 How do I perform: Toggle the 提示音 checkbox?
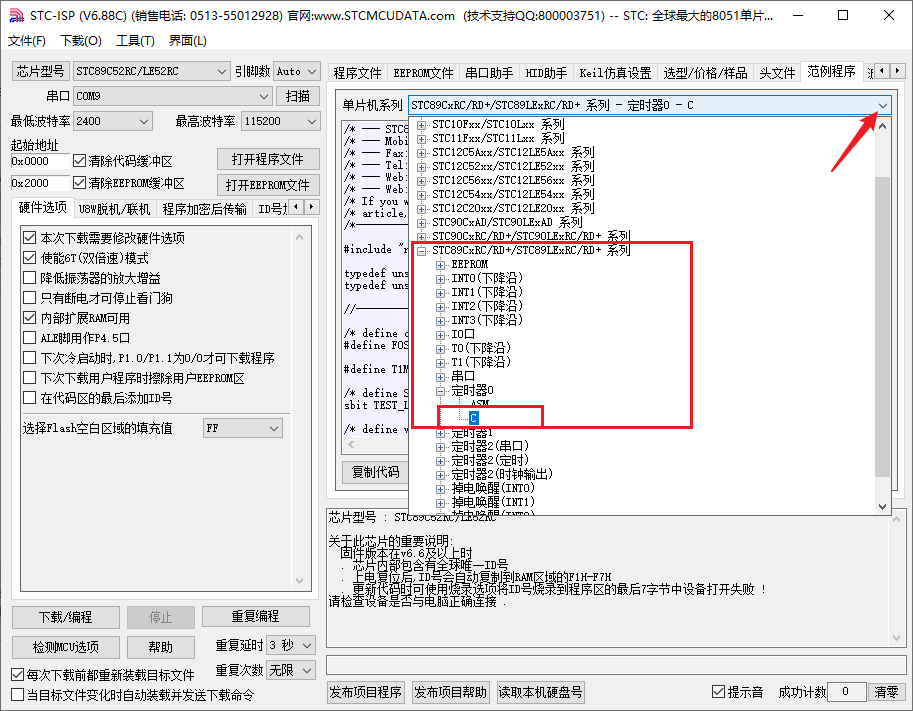[717, 691]
